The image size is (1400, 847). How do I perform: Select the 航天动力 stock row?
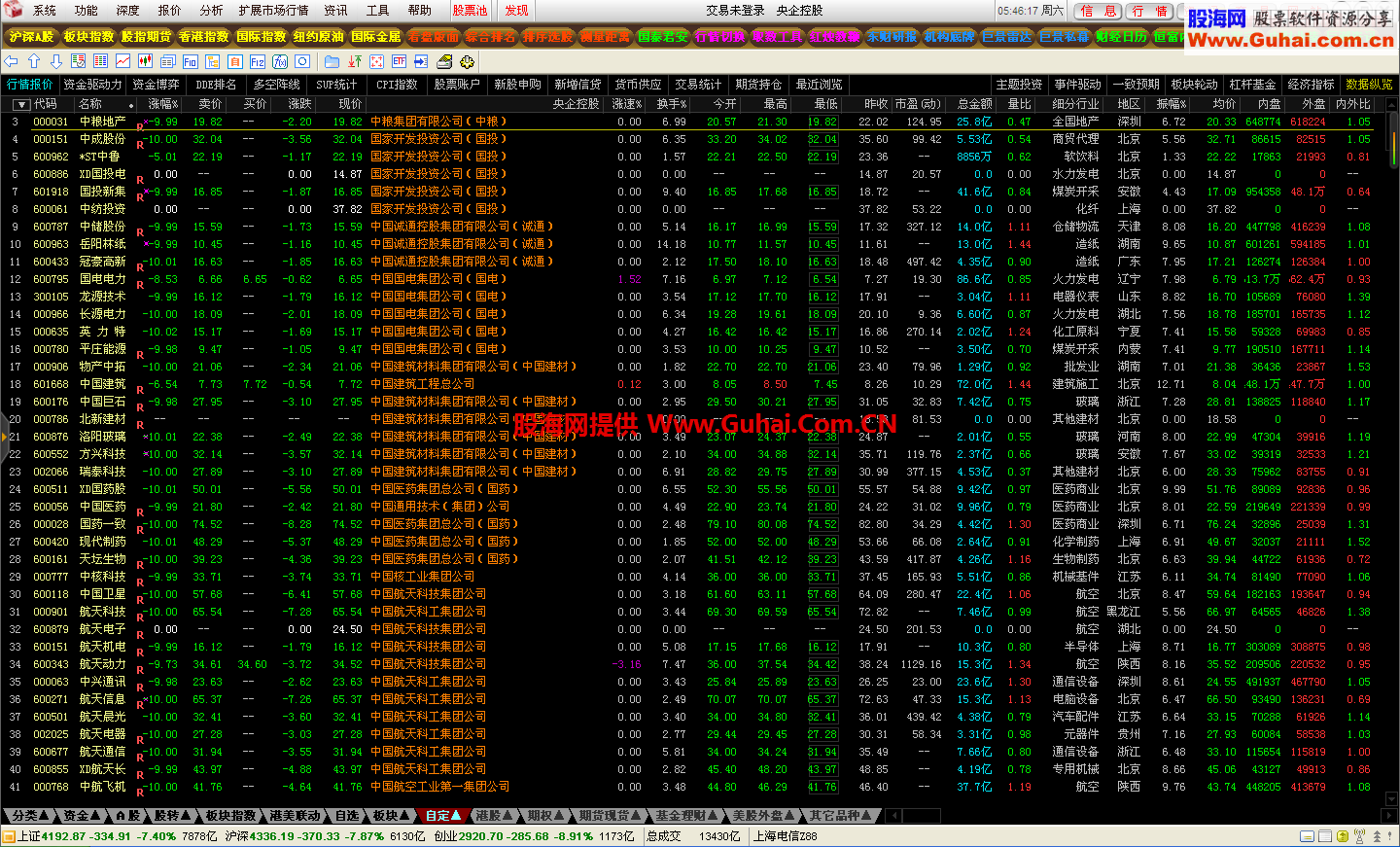click(692, 664)
